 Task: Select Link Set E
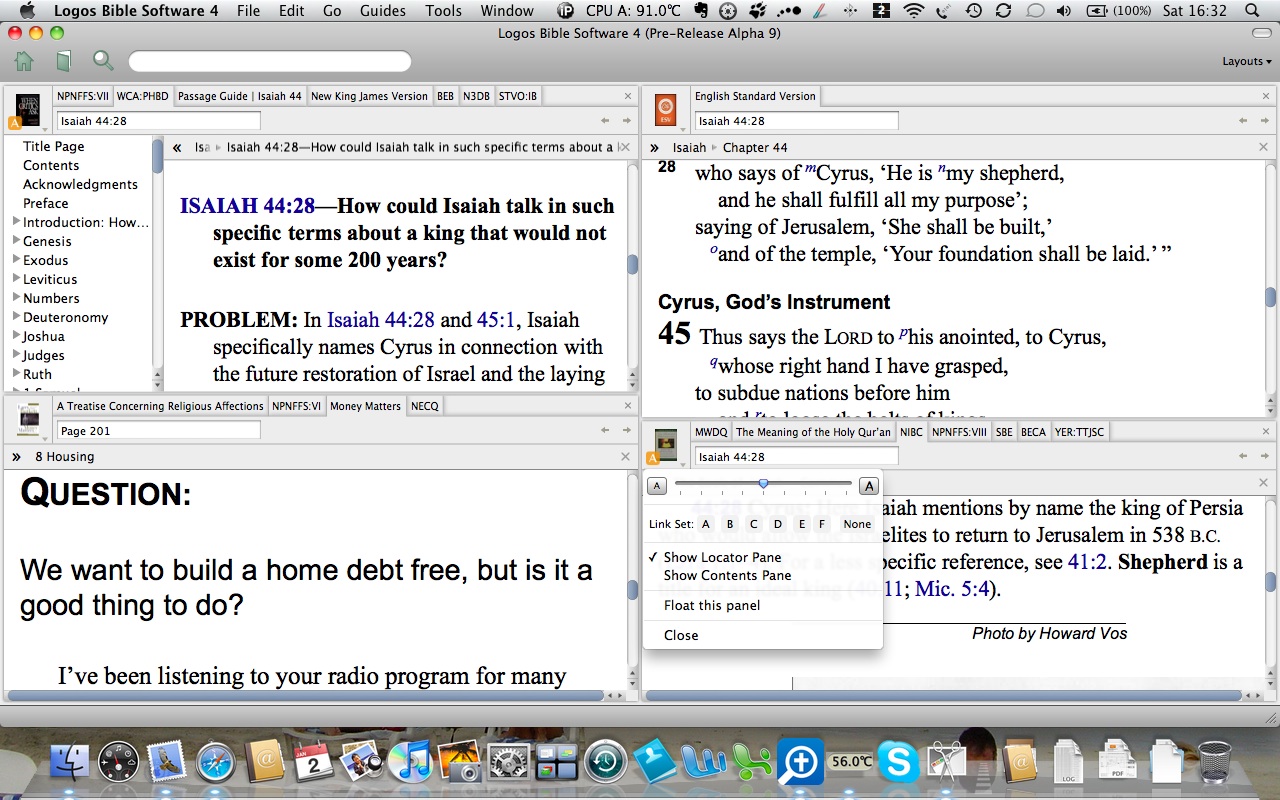802,524
